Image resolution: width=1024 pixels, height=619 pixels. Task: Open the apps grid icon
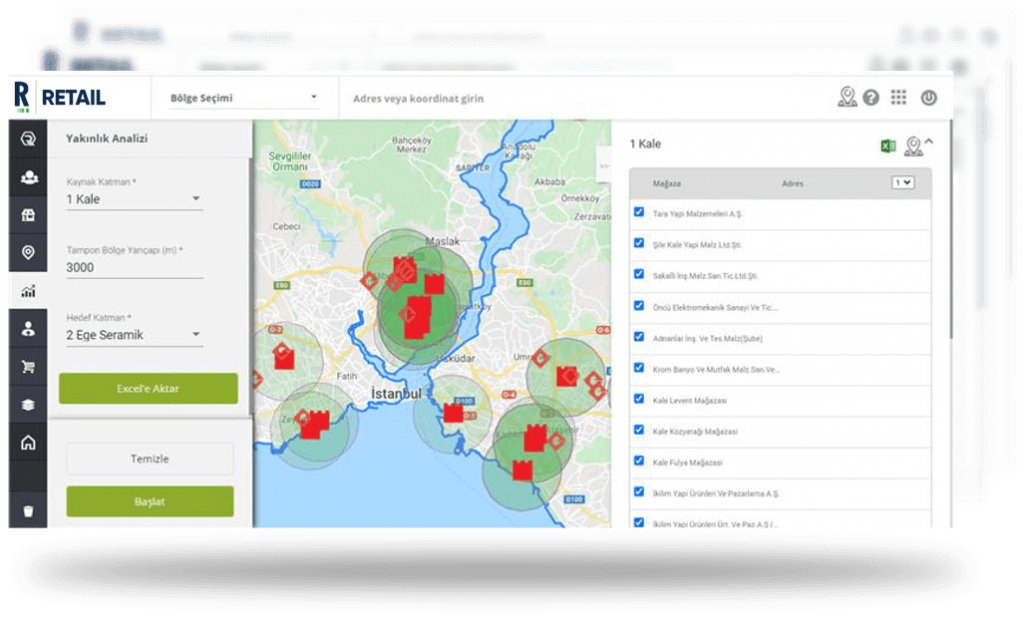tap(899, 97)
